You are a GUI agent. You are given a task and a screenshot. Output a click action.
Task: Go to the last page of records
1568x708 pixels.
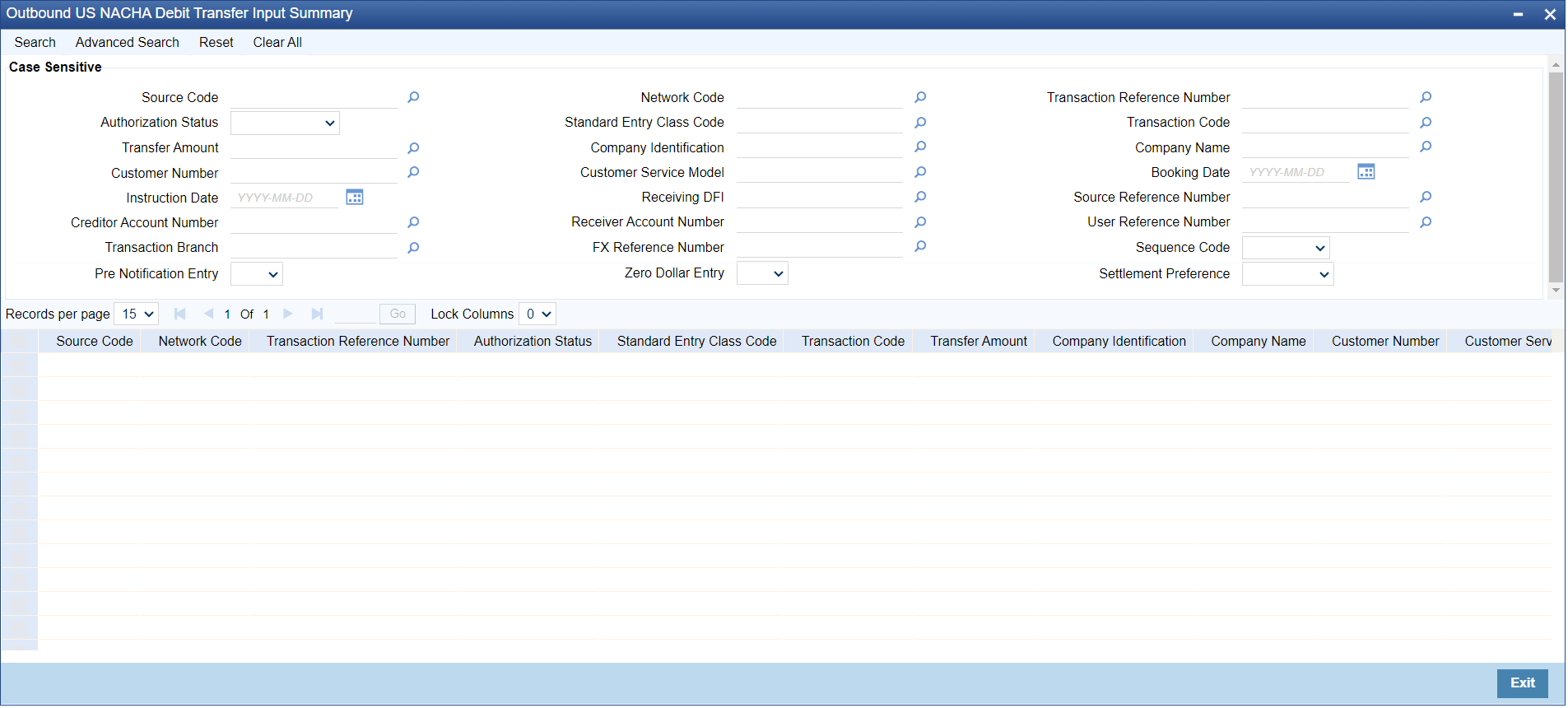[x=317, y=314]
